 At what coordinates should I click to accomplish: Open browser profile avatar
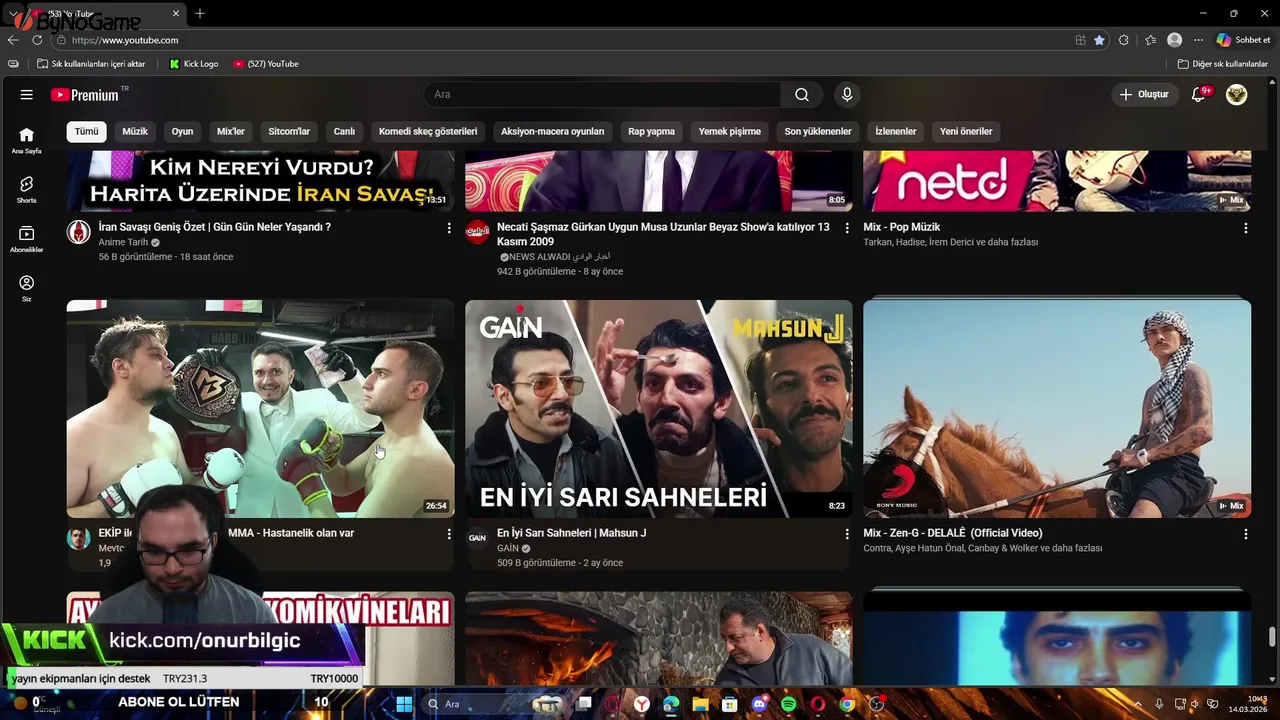1175,40
